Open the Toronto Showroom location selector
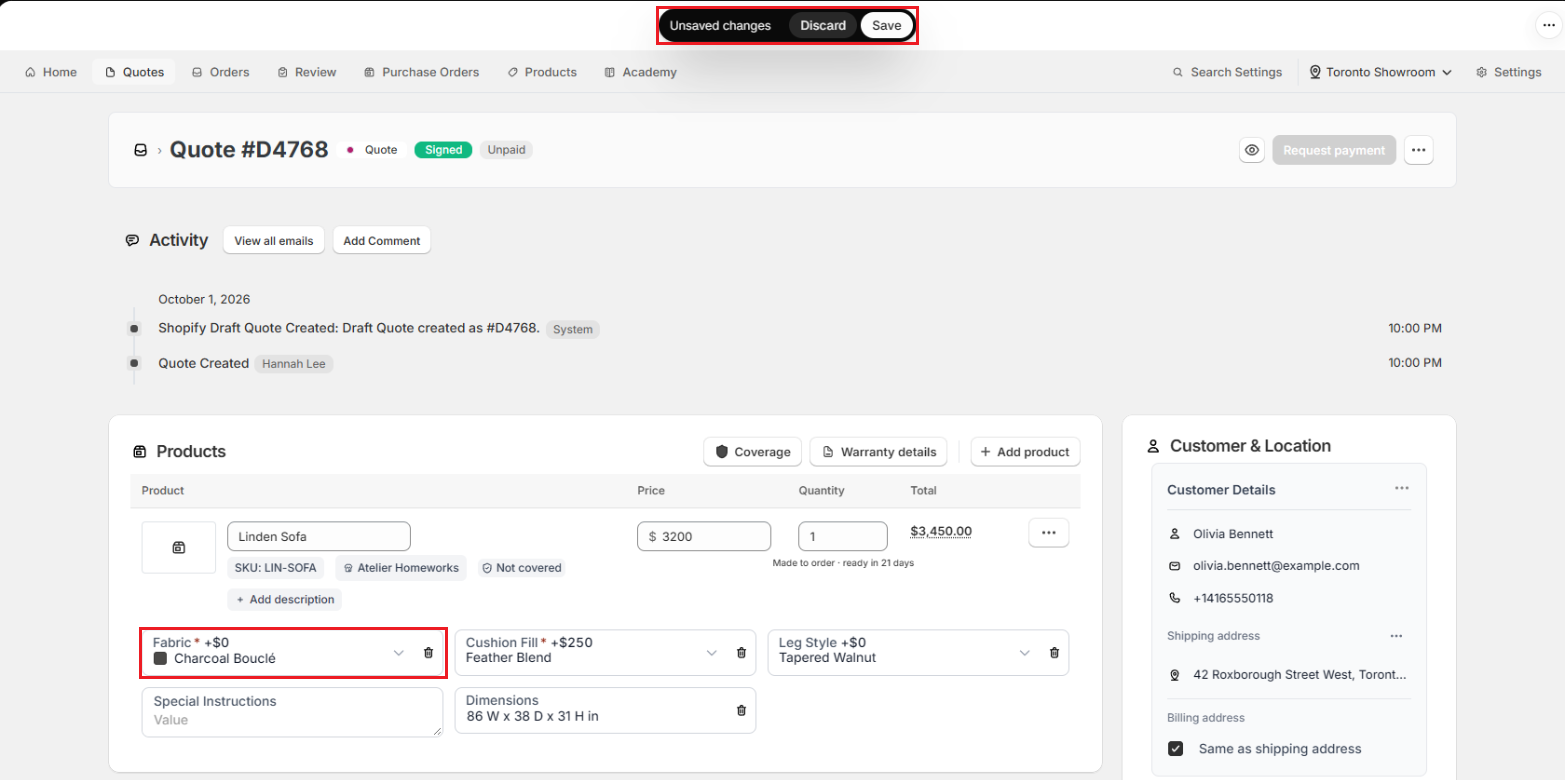This screenshot has width=1565, height=780. [x=1380, y=72]
